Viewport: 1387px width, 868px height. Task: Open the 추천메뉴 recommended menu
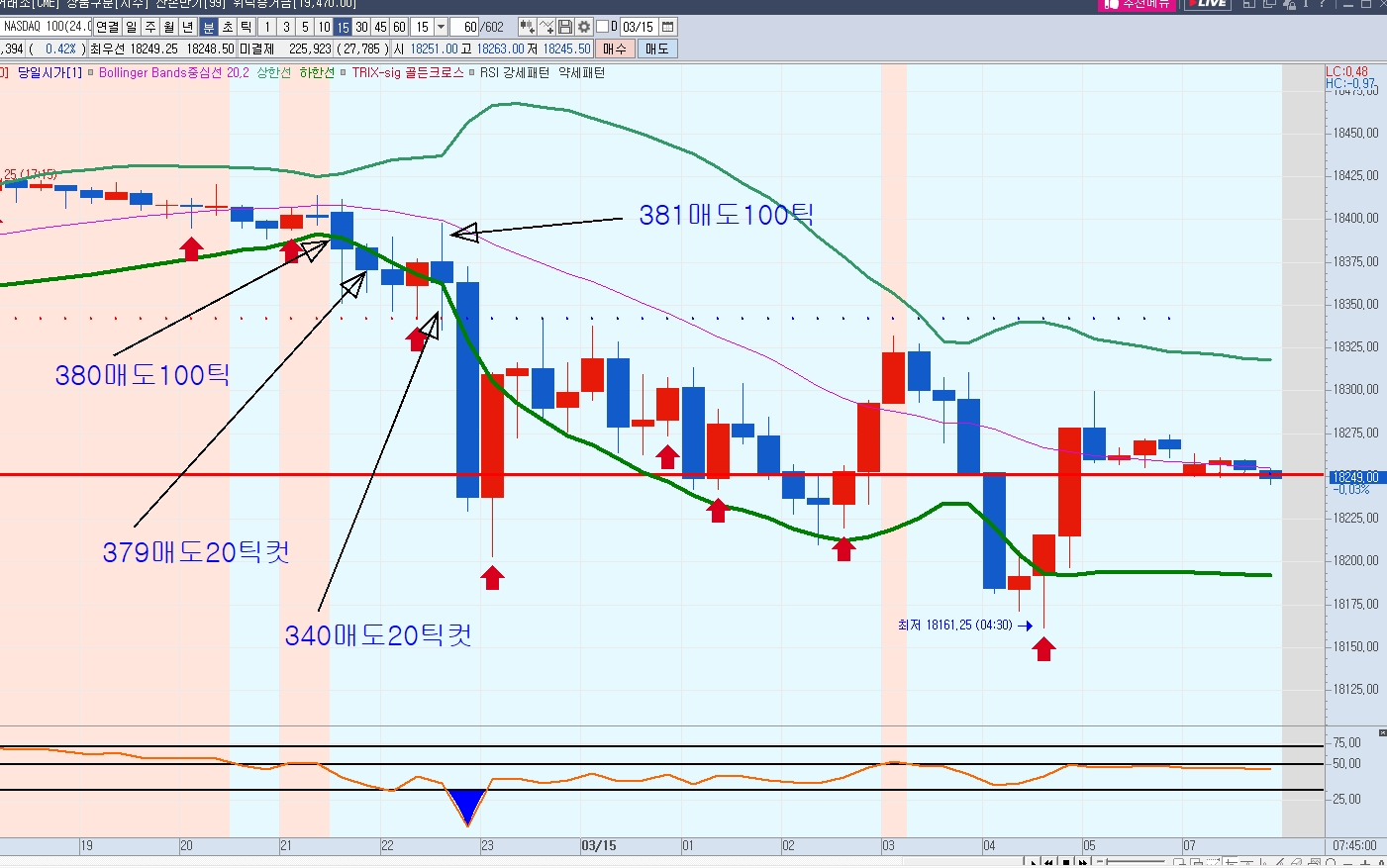click(1138, 4)
